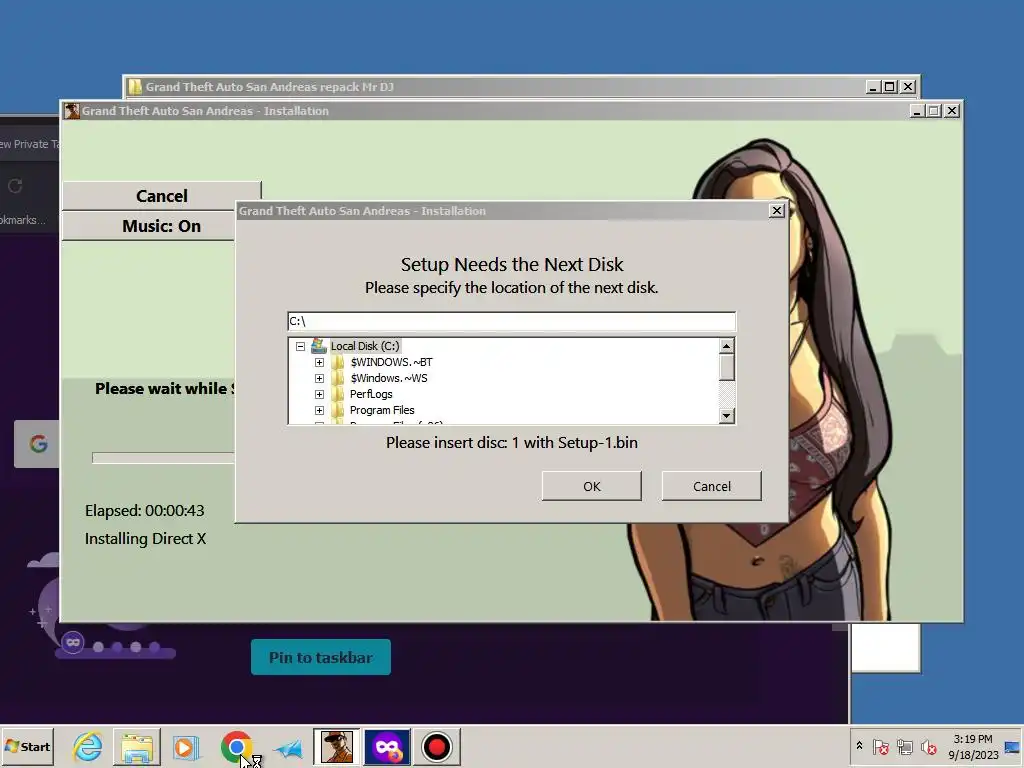Image resolution: width=1024 pixels, height=768 pixels.
Task: Close the GTA San Andreas Installation window
Action: [952, 111]
